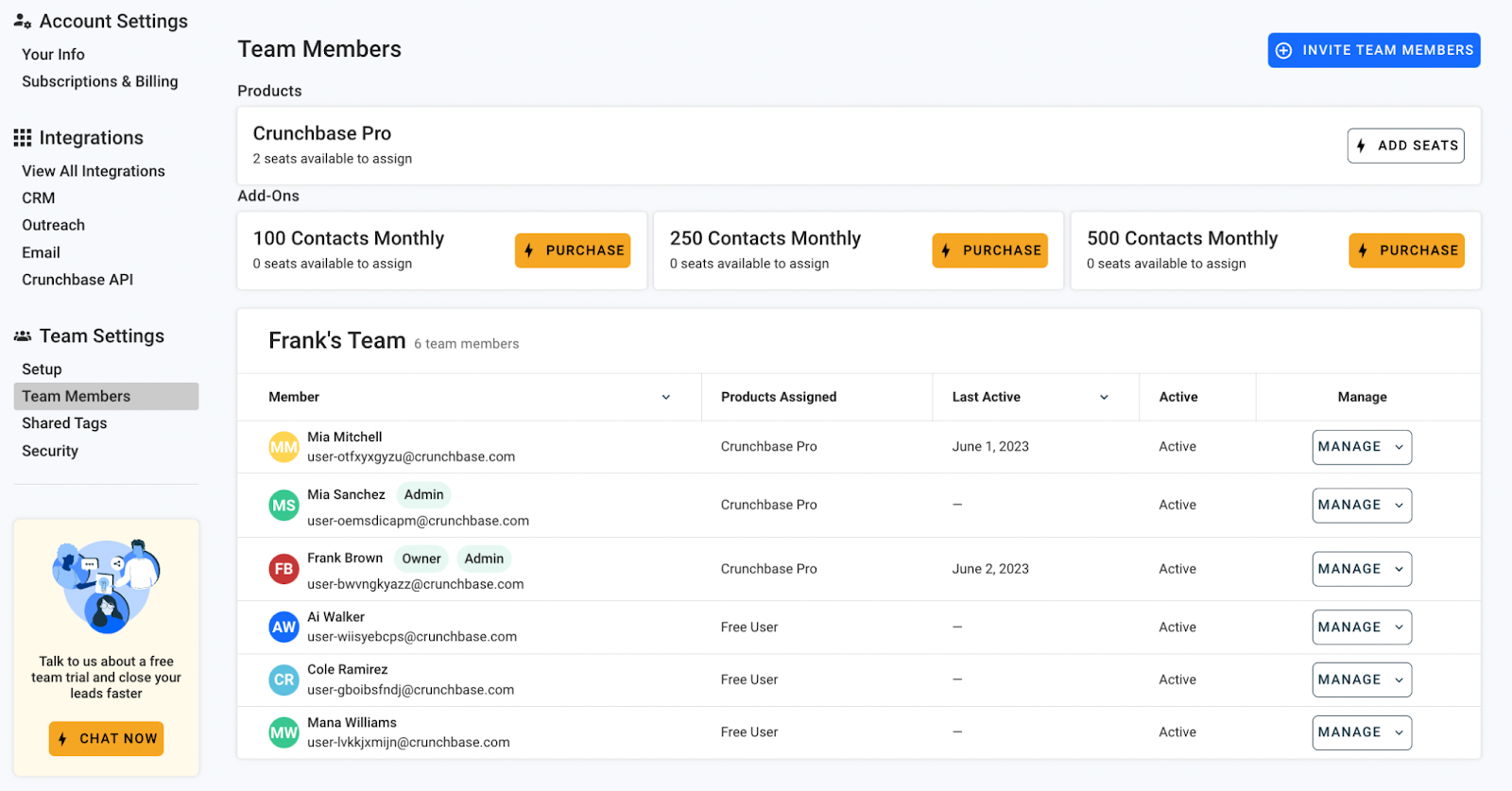Viewport: 1512px width, 791px height.
Task: Expand the Last Active column sort chevron
Action: 1104,397
